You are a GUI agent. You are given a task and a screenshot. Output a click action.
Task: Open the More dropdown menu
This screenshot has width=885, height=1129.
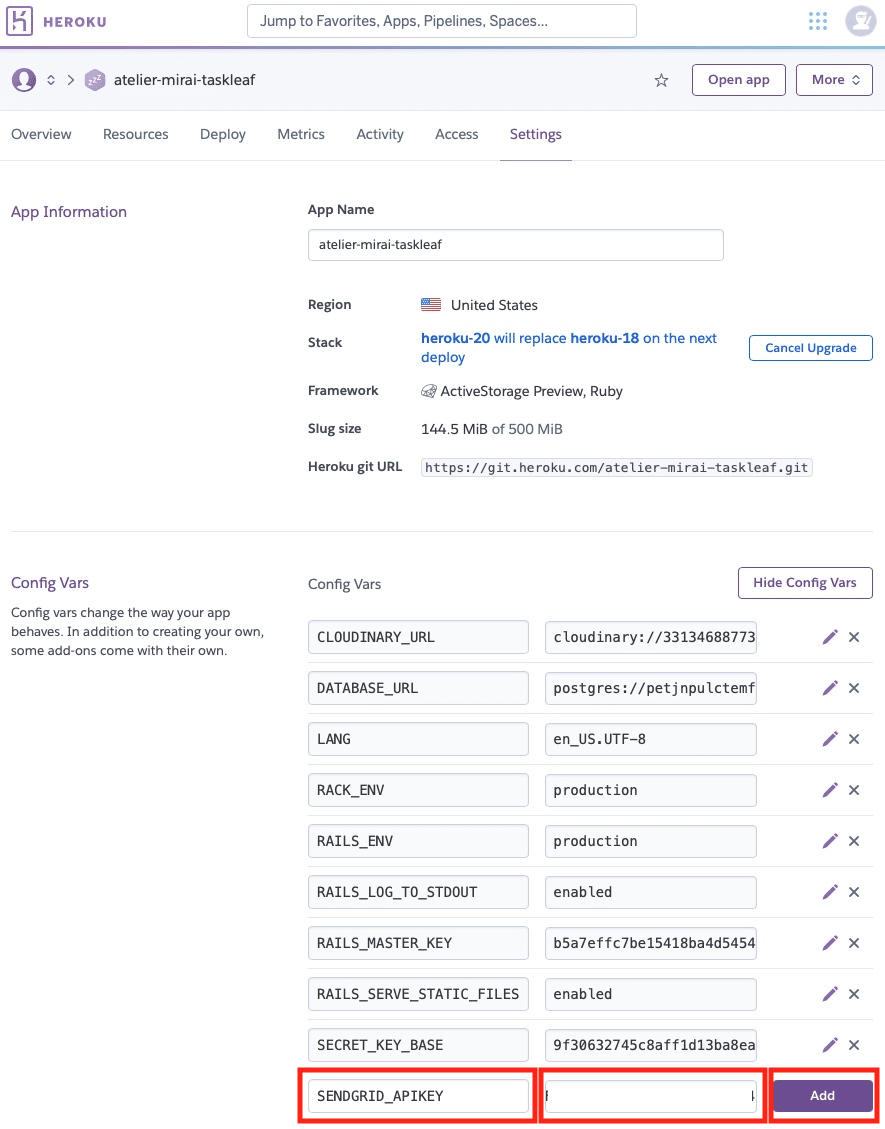(x=834, y=80)
